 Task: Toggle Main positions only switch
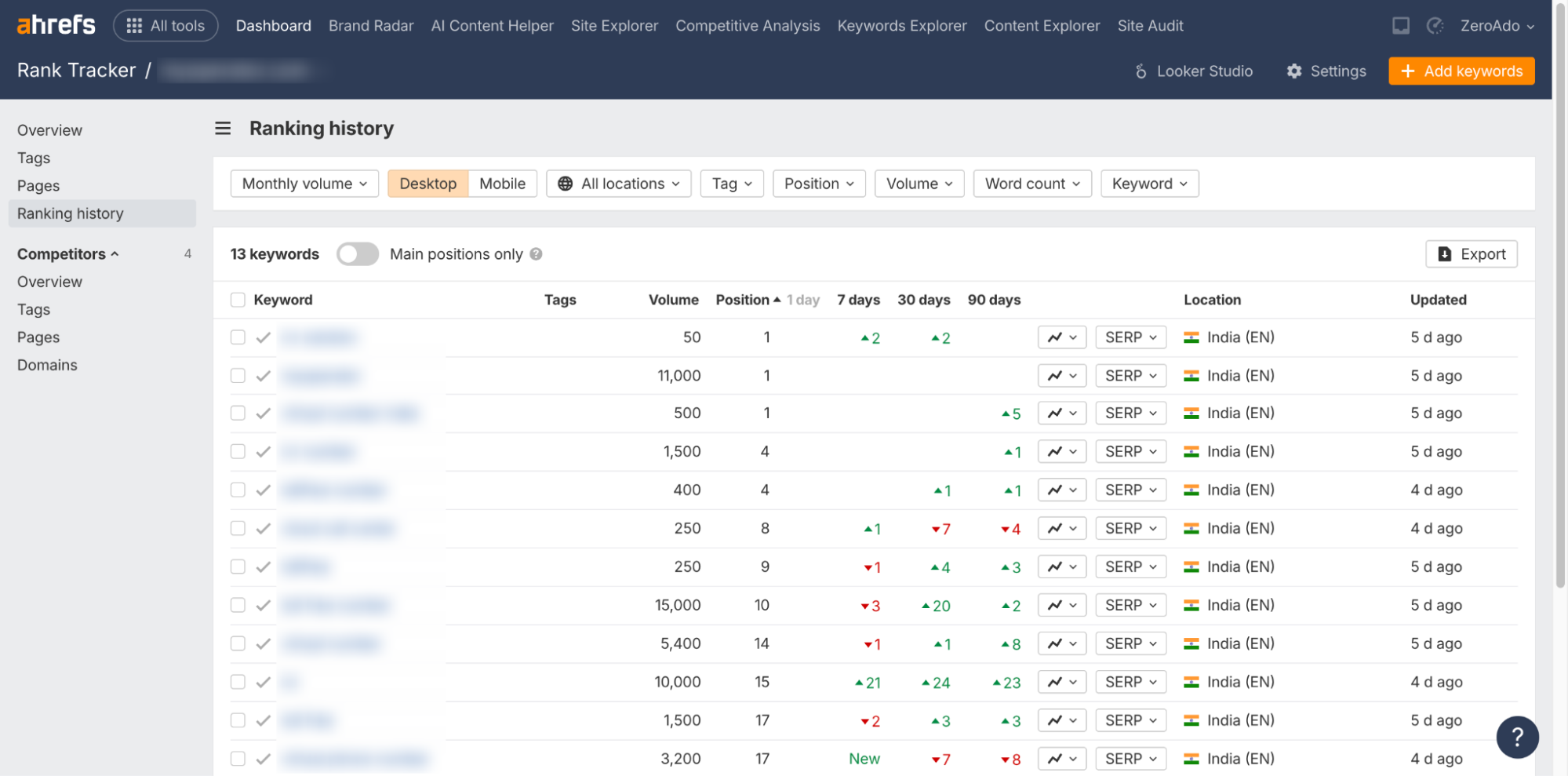tap(358, 254)
